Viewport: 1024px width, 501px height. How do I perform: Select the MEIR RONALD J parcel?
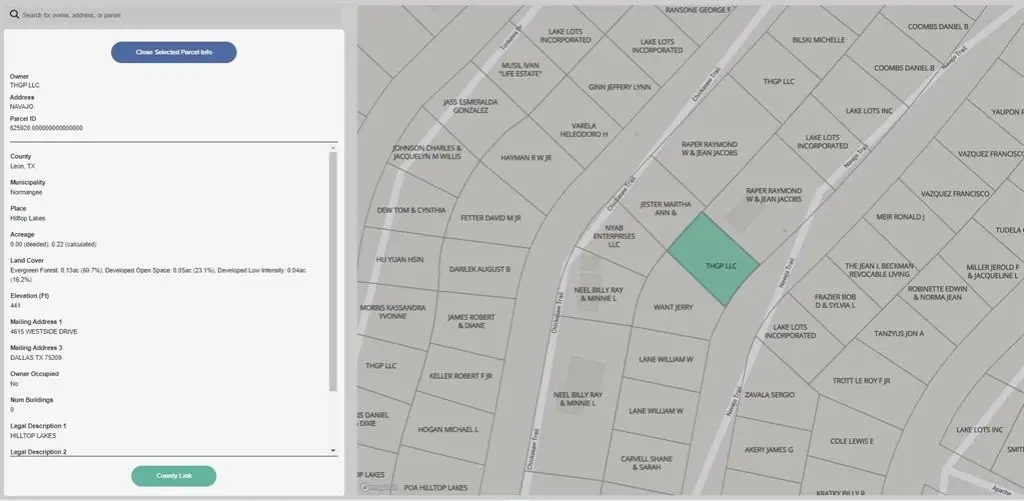click(x=900, y=217)
